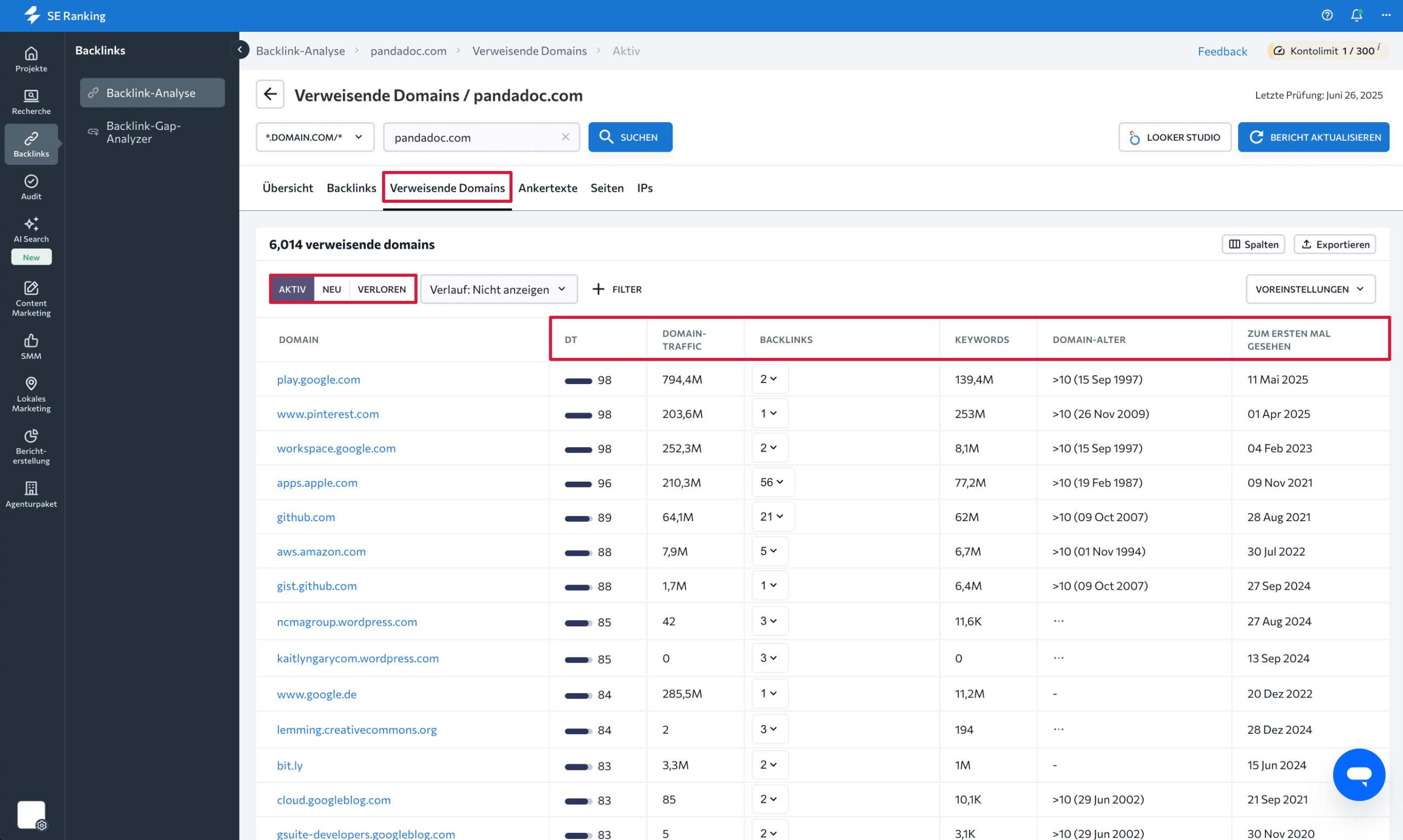Expand the 21 backlinks for github.com
1403x840 pixels.
click(x=773, y=517)
